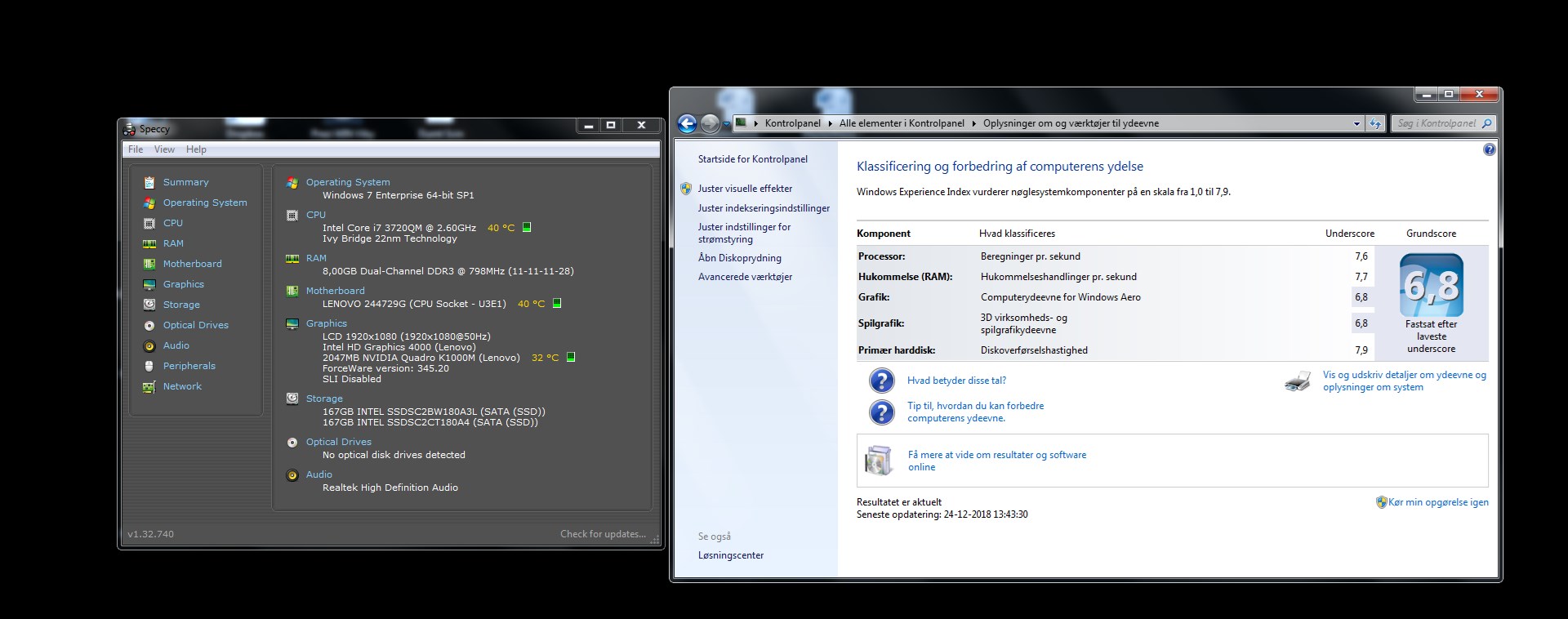Click the green CPU temperature indicator at 40 °C

[x=527, y=227]
